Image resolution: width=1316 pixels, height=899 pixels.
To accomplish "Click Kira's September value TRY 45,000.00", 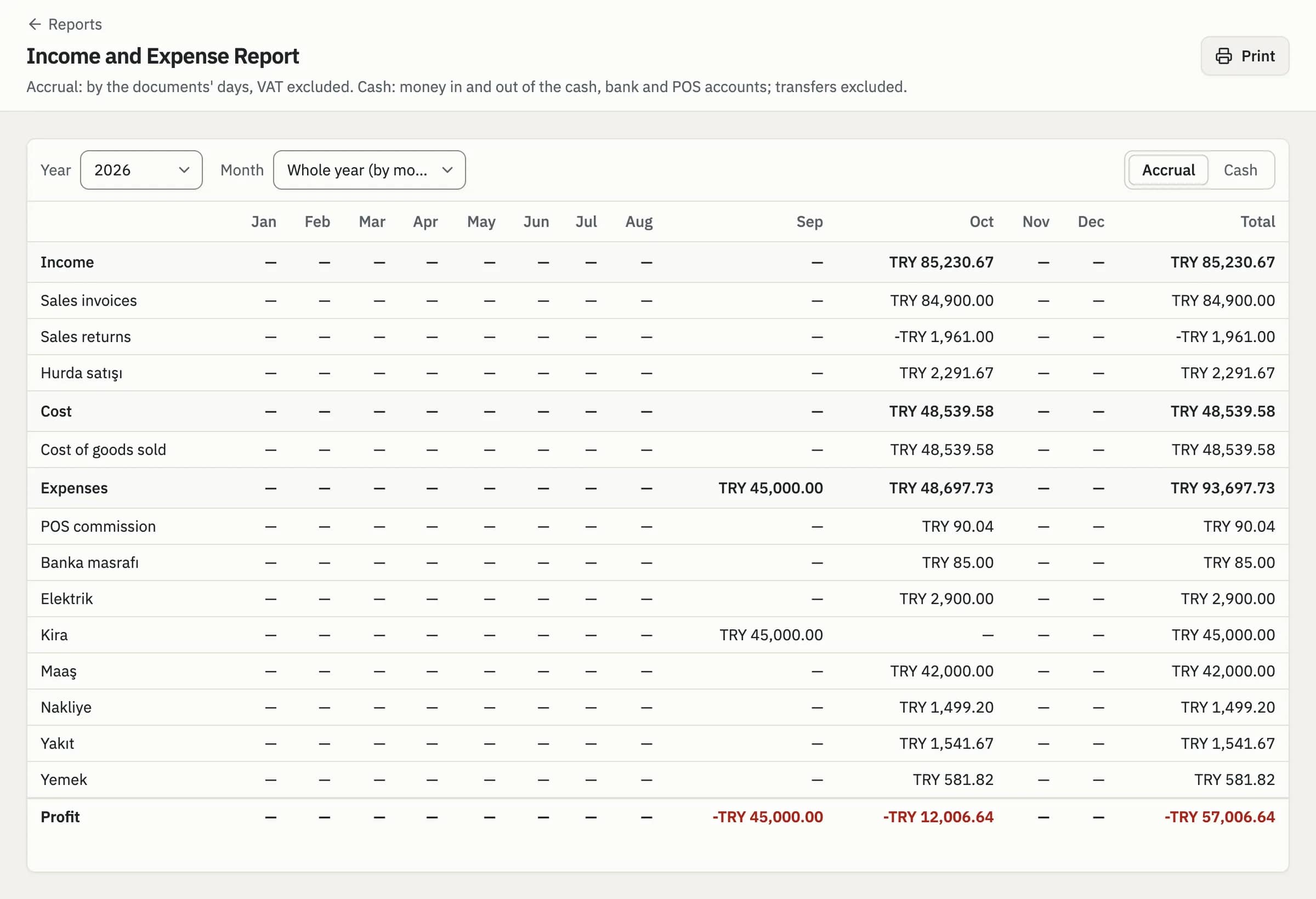I will click(x=772, y=635).
